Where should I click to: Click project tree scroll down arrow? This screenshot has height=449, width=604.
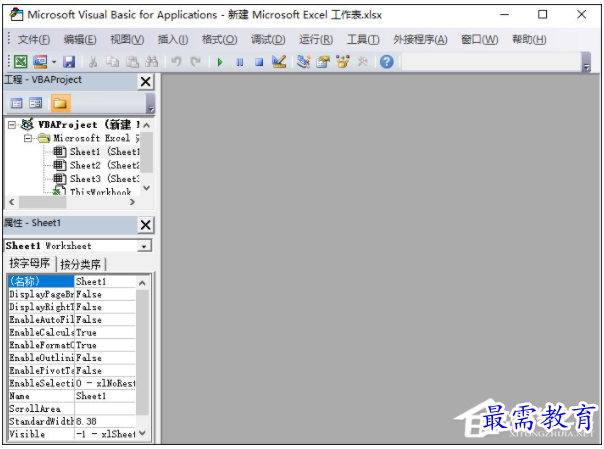[146, 188]
